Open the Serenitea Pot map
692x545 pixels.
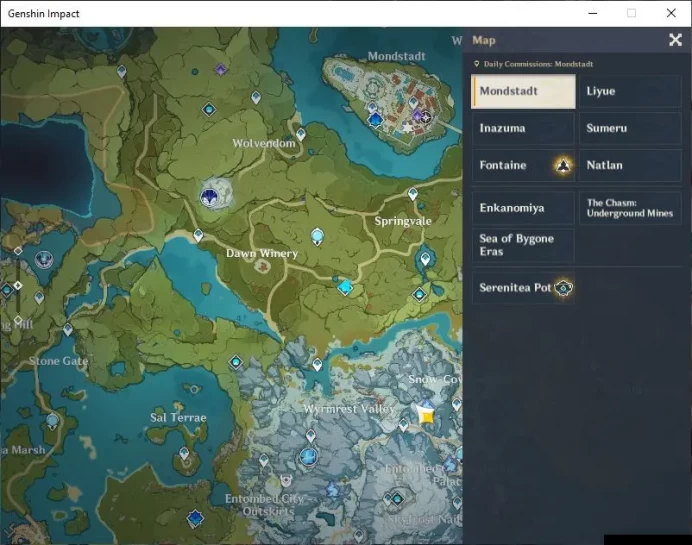523,288
